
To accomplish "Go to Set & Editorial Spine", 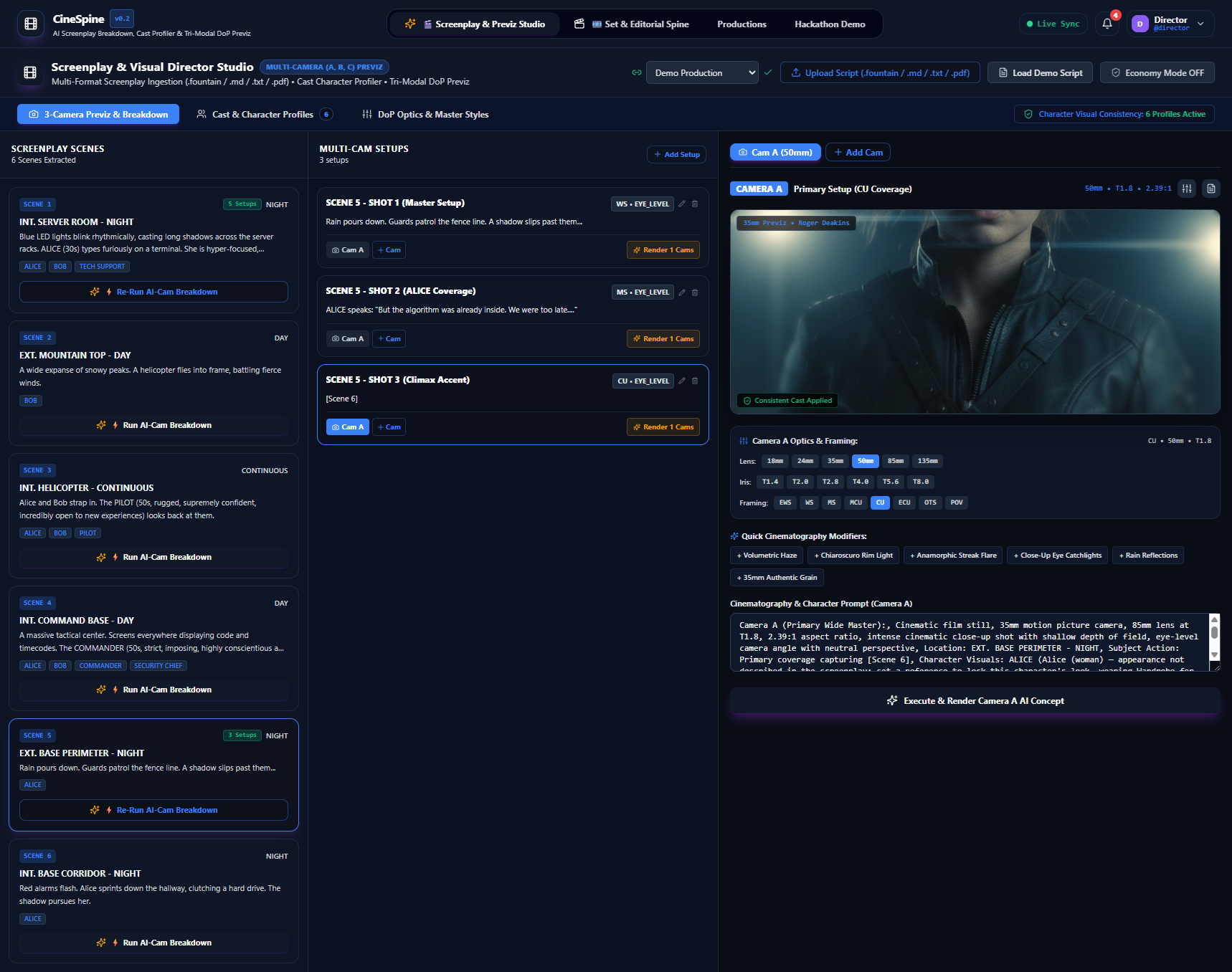I will pyautogui.click(x=632, y=24).
